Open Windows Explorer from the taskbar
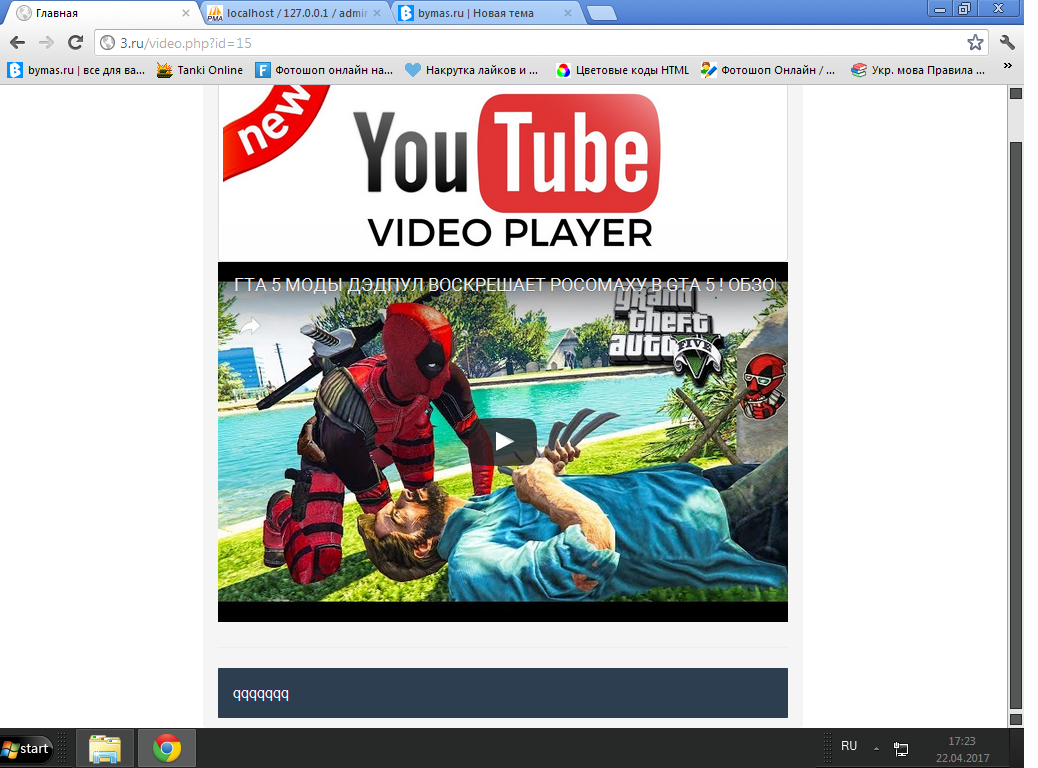 pyautogui.click(x=105, y=748)
